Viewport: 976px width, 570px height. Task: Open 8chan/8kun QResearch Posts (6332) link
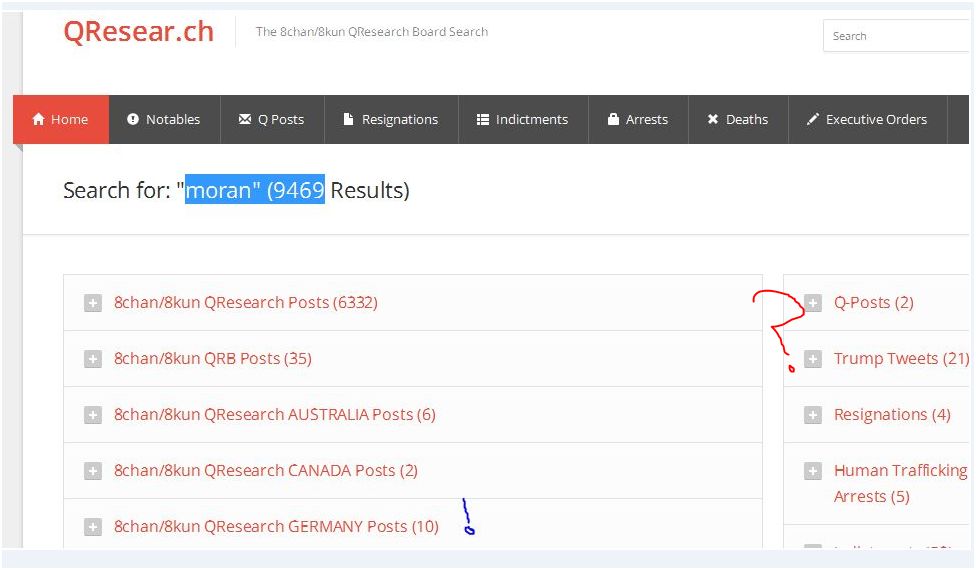click(246, 302)
